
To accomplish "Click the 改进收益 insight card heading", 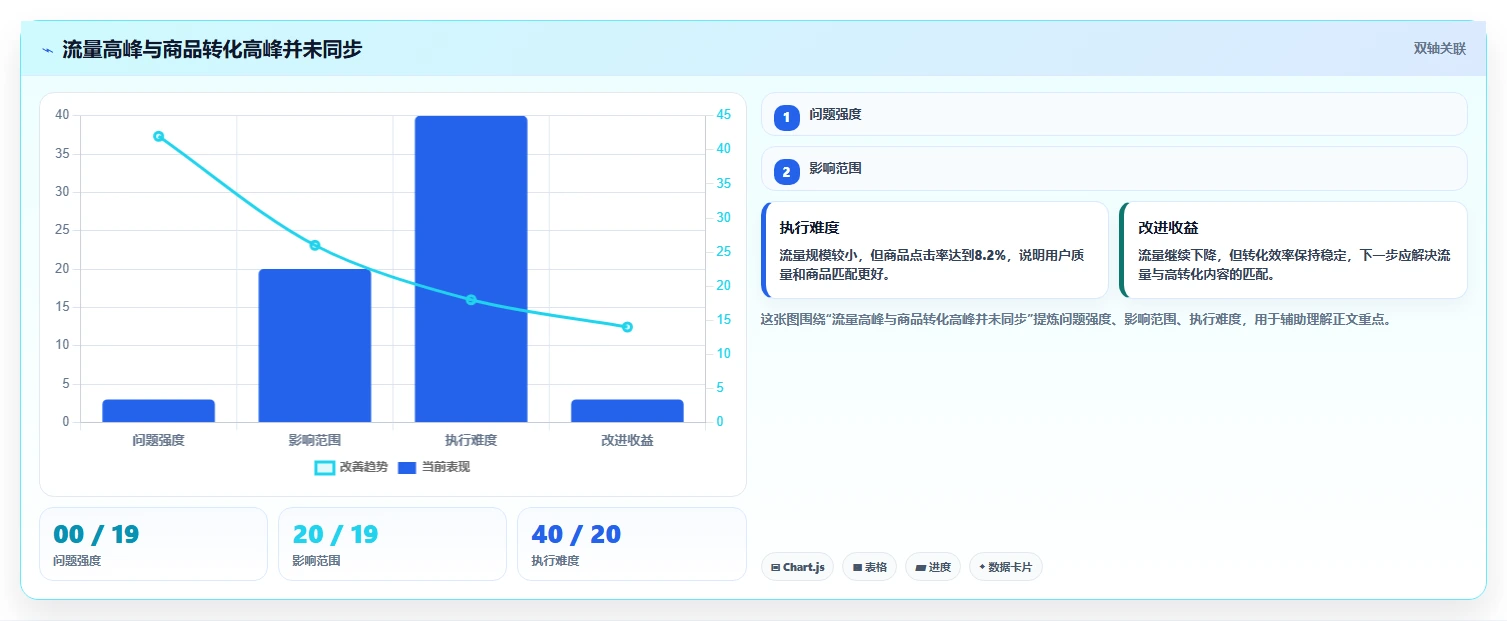I will (x=1168, y=228).
